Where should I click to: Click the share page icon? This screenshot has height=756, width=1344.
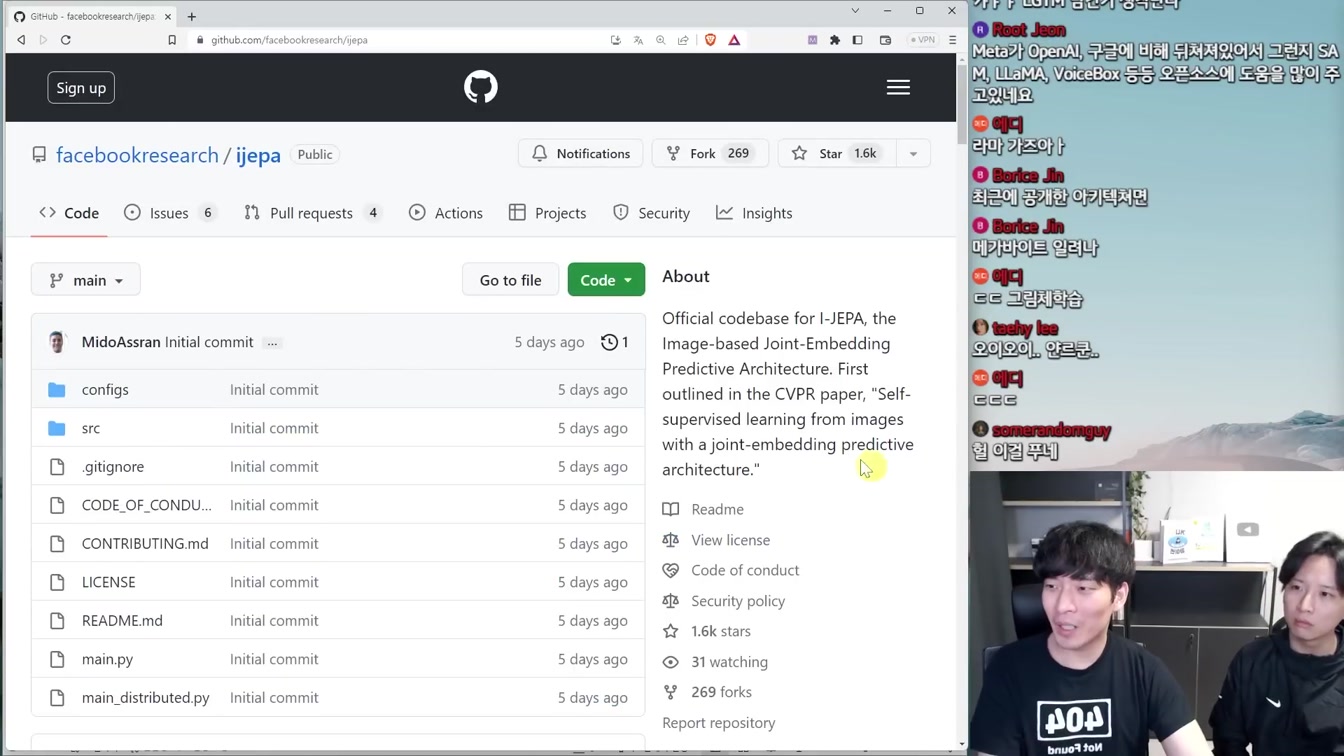click(683, 40)
